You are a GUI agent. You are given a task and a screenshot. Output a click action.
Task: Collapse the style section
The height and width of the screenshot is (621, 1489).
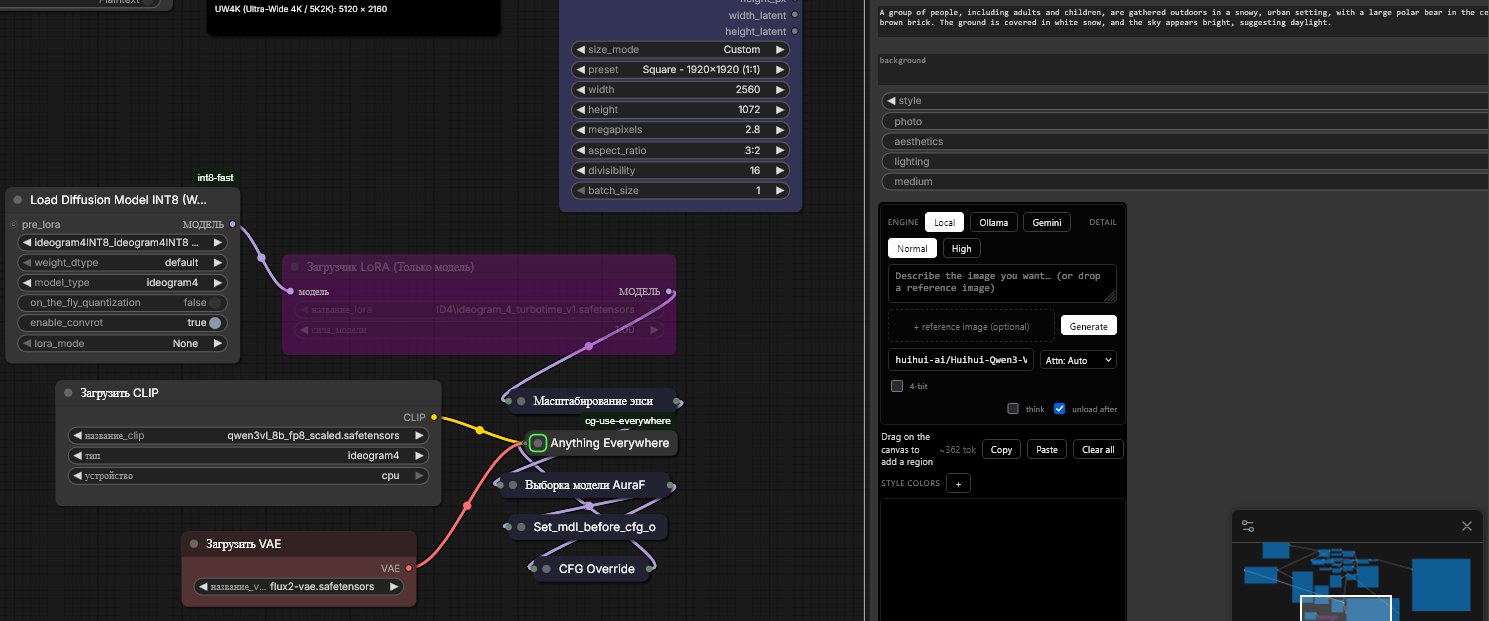pyautogui.click(x=1185, y=101)
